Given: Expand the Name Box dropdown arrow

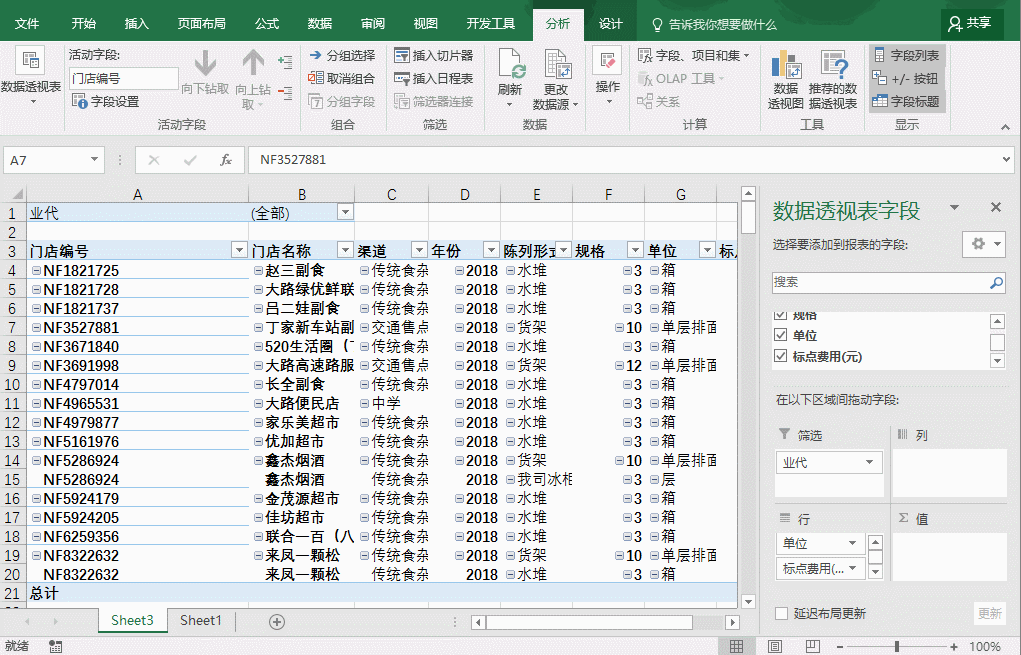Looking at the screenshot, I should (95, 160).
